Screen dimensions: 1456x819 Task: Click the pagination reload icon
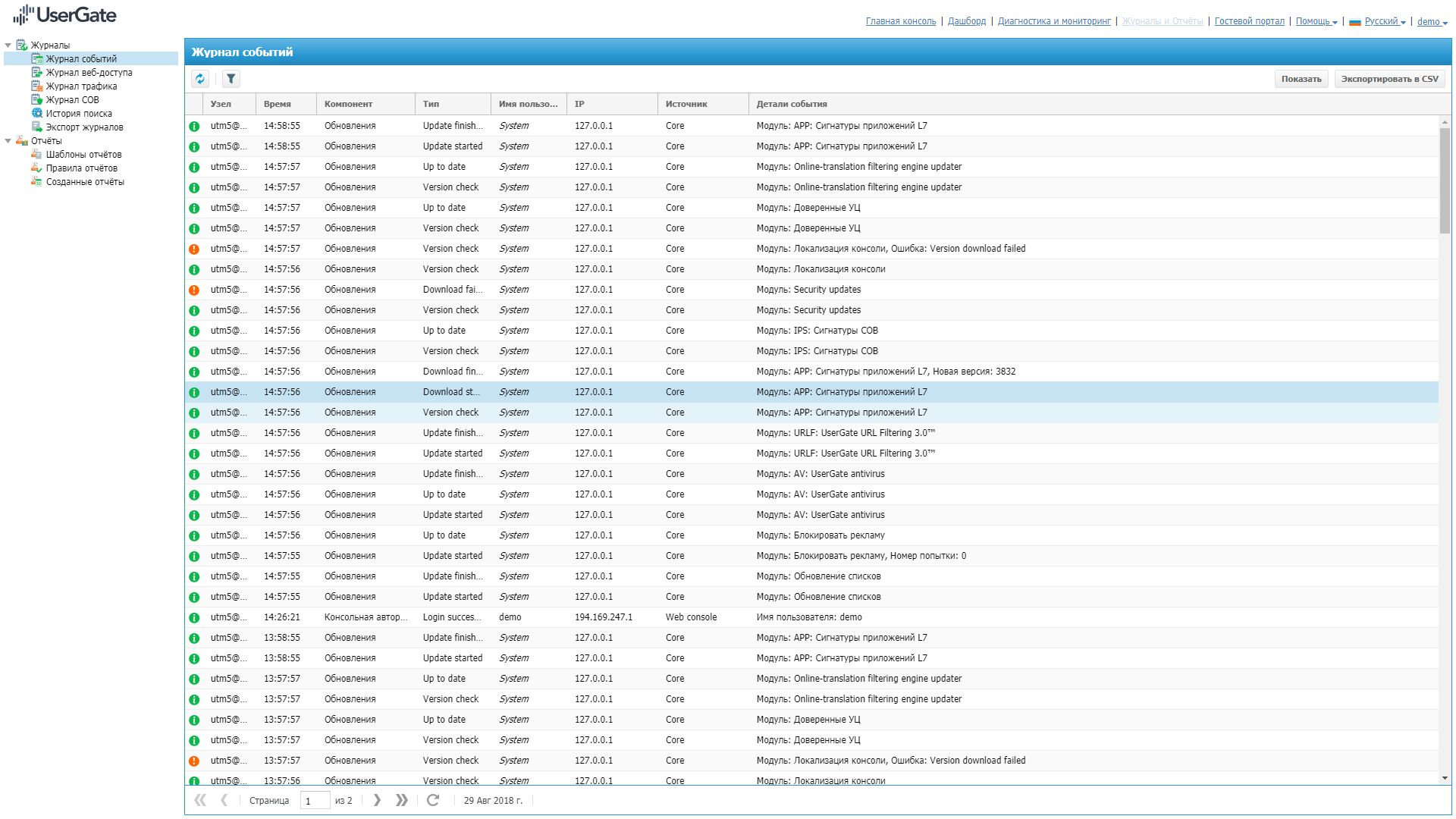tap(433, 800)
